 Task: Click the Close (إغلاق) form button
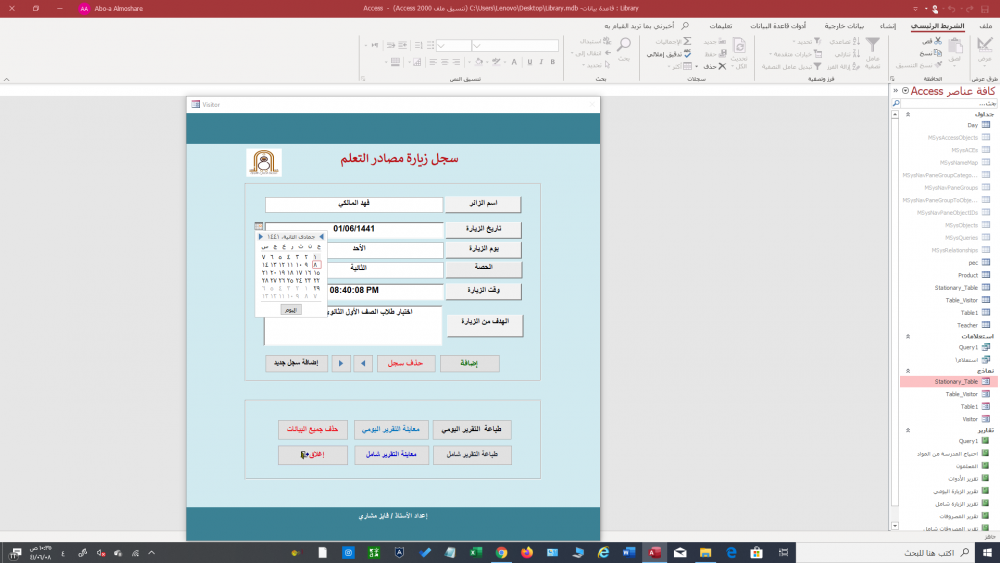point(312,455)
